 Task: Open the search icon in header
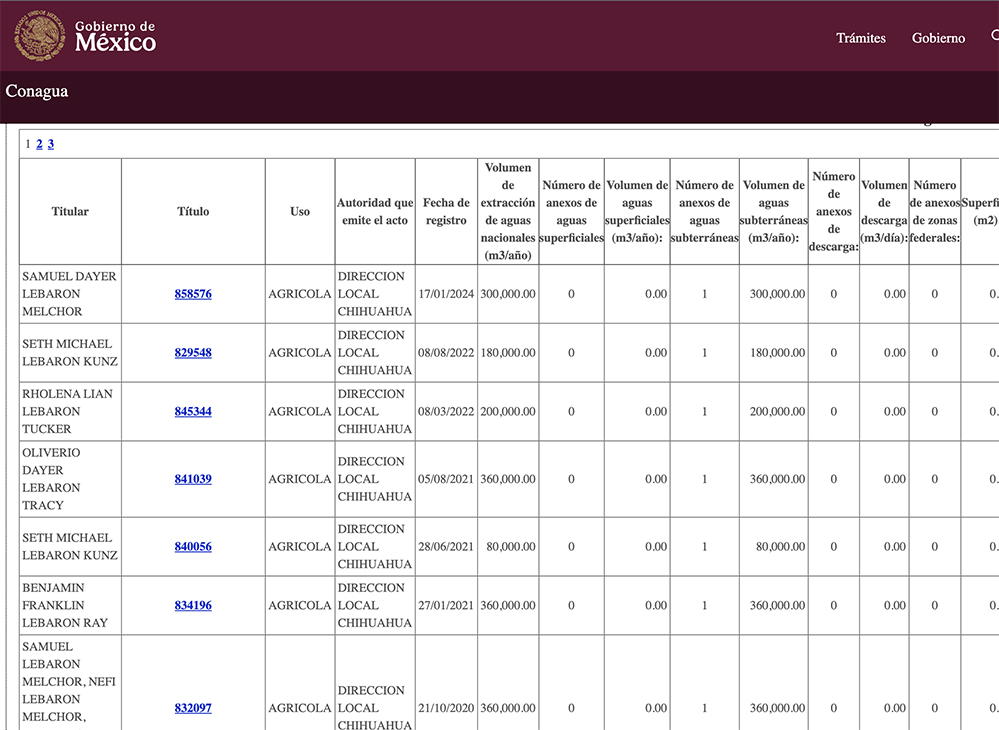[994, 37]
